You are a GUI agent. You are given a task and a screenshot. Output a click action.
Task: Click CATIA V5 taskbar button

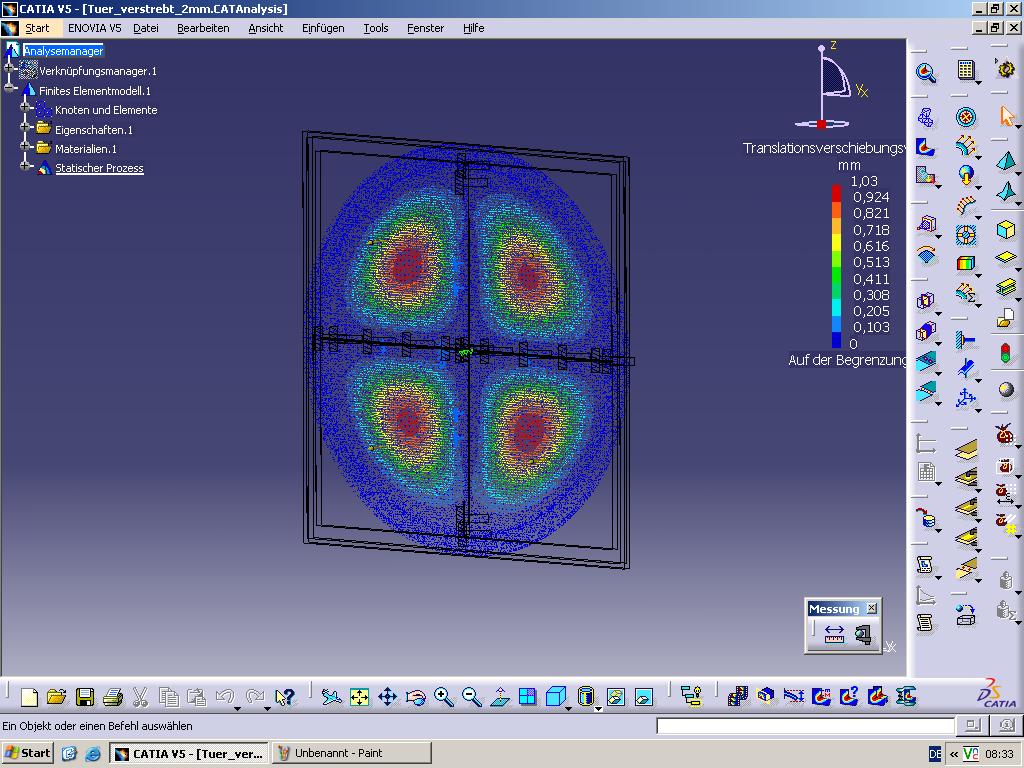coord(189,753)
